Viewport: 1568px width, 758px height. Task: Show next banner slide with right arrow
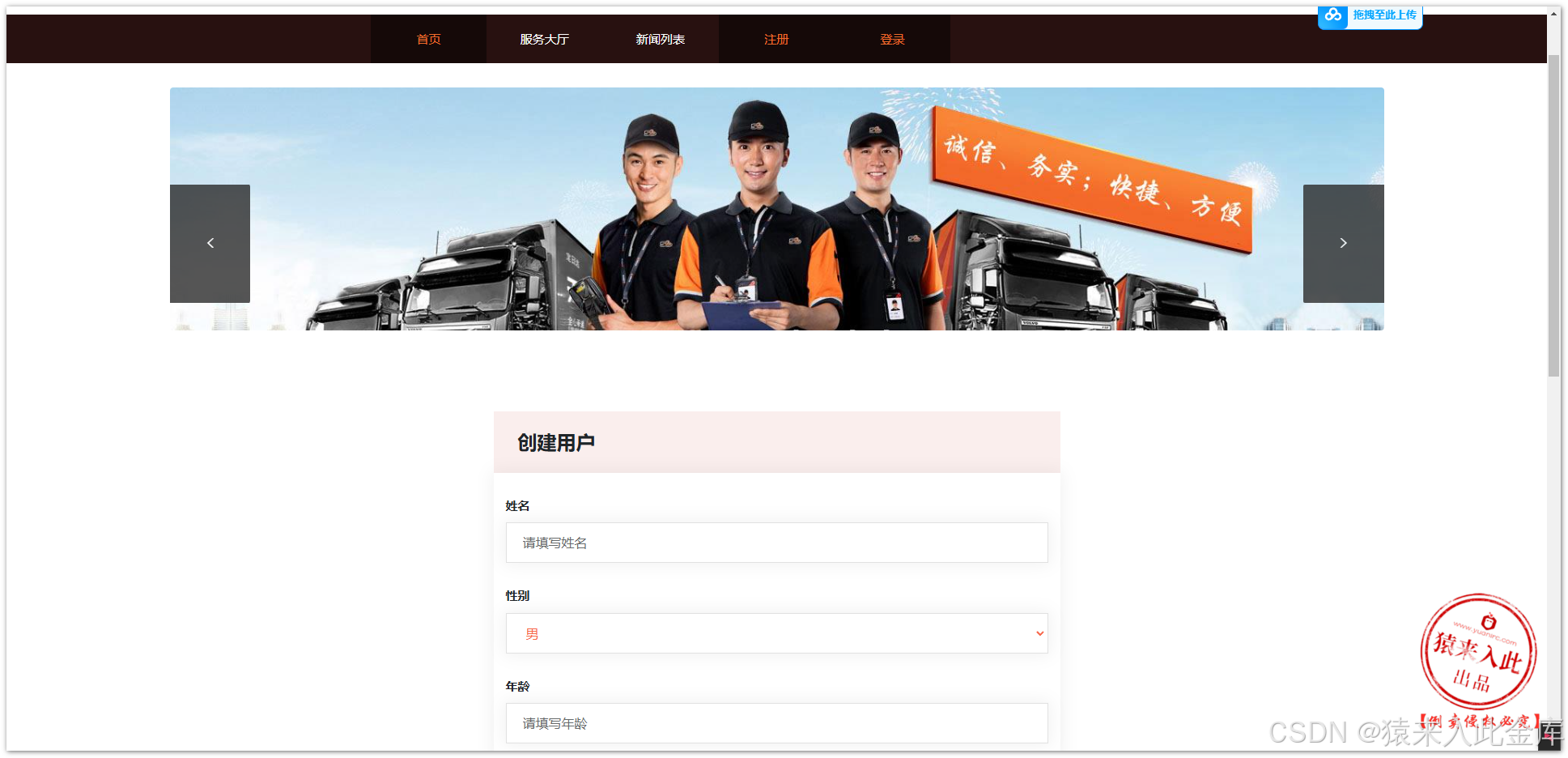1343,243
